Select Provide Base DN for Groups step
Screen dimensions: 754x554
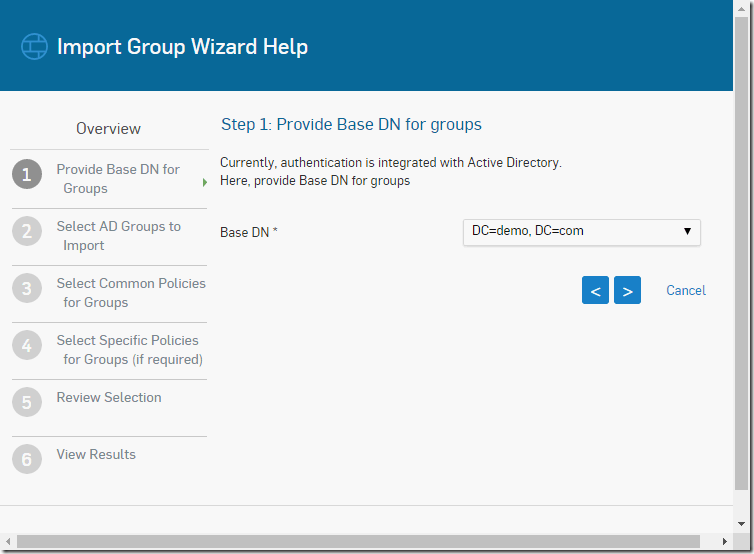point(118,178)
